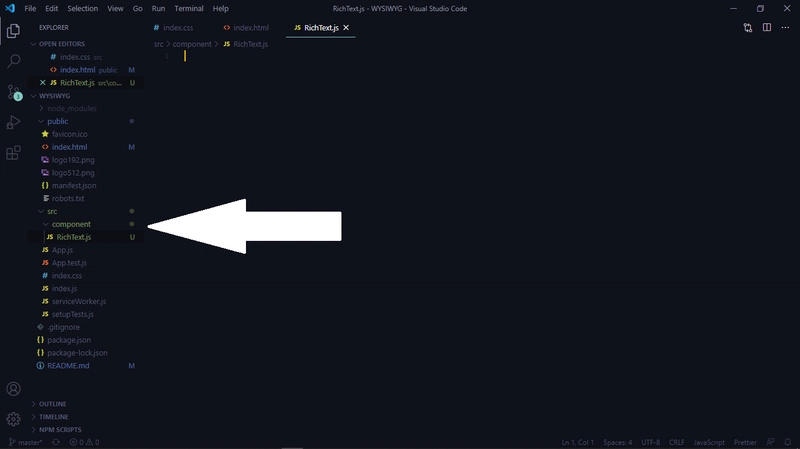This screenshot has width=800, height=449.
Task: Open logo512.png in explorer
Action: click(73, 173)
